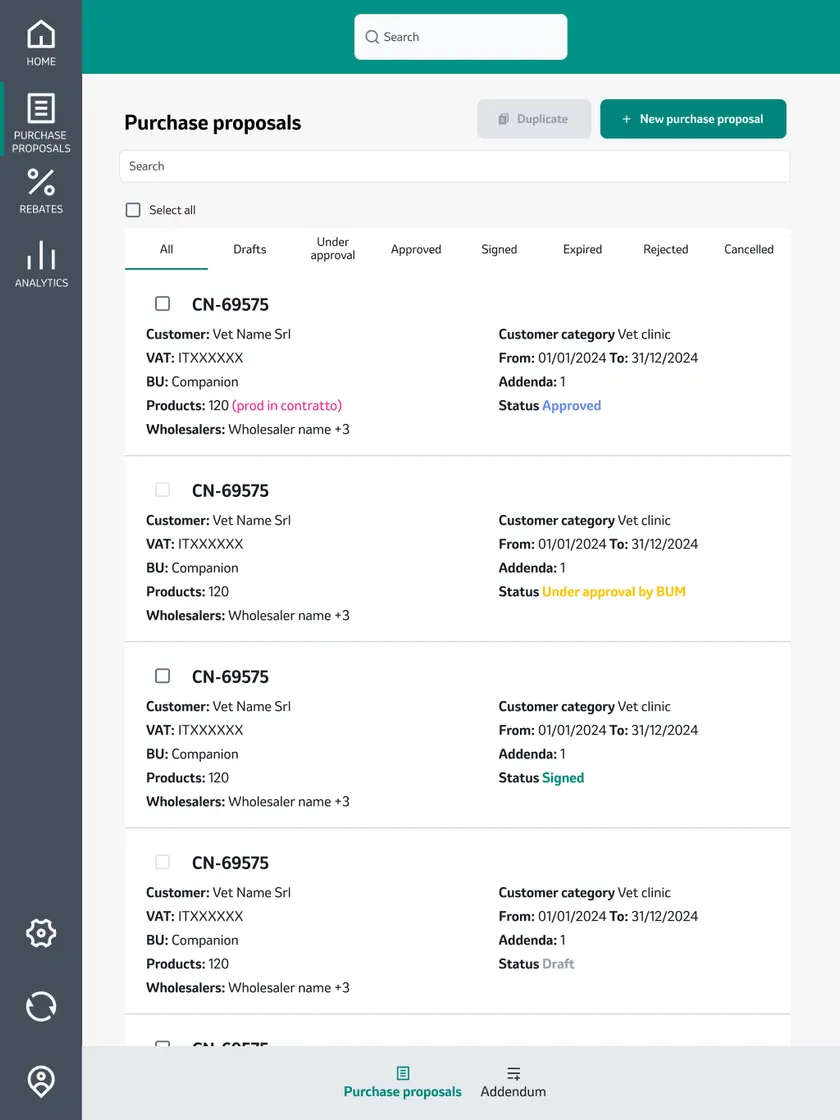Open the Analytics bar chart icon
This screenshot has height=1120, width=840.
click(x=41, y=255)
